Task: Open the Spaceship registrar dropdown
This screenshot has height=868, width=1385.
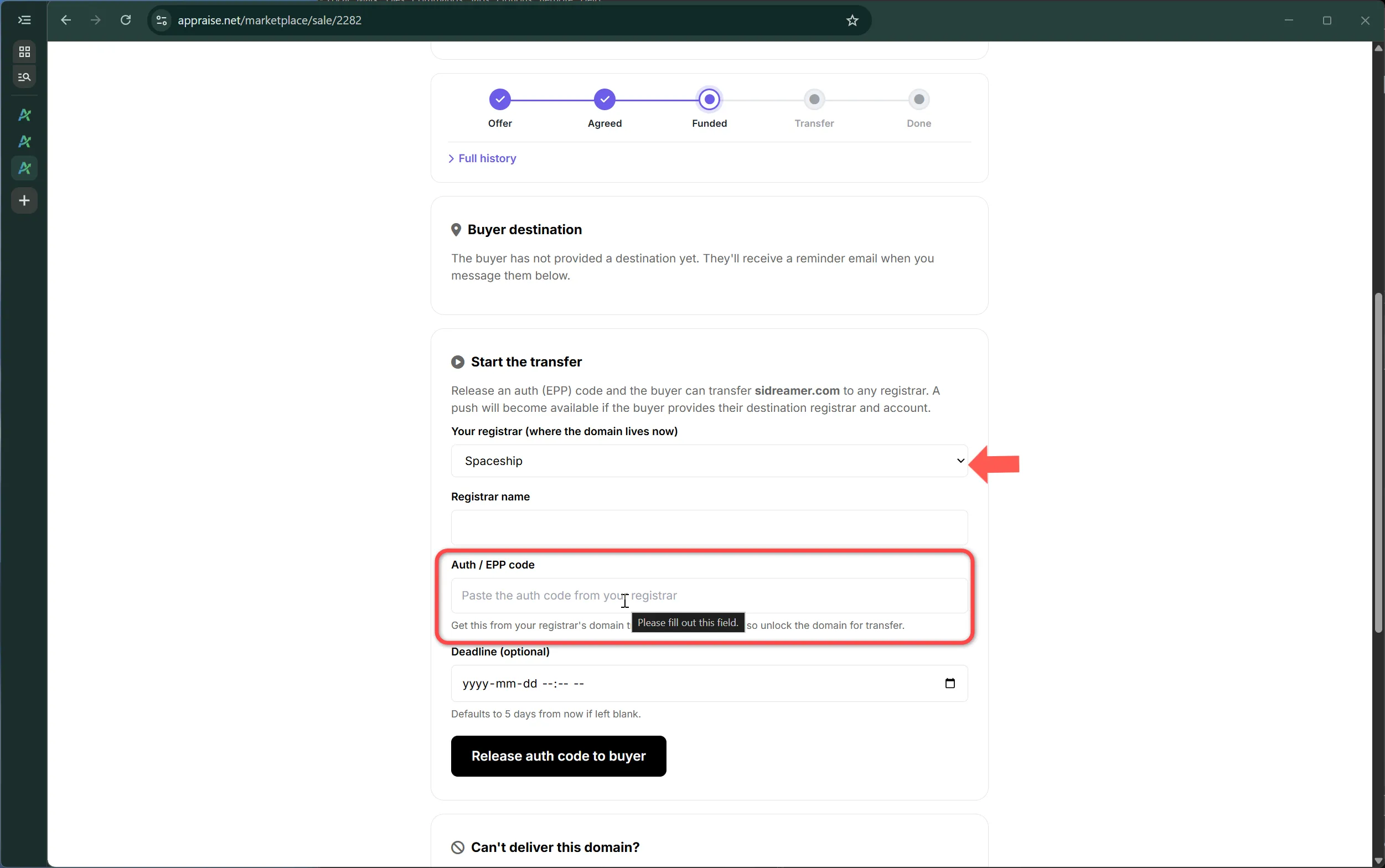Action: [710, 461]
